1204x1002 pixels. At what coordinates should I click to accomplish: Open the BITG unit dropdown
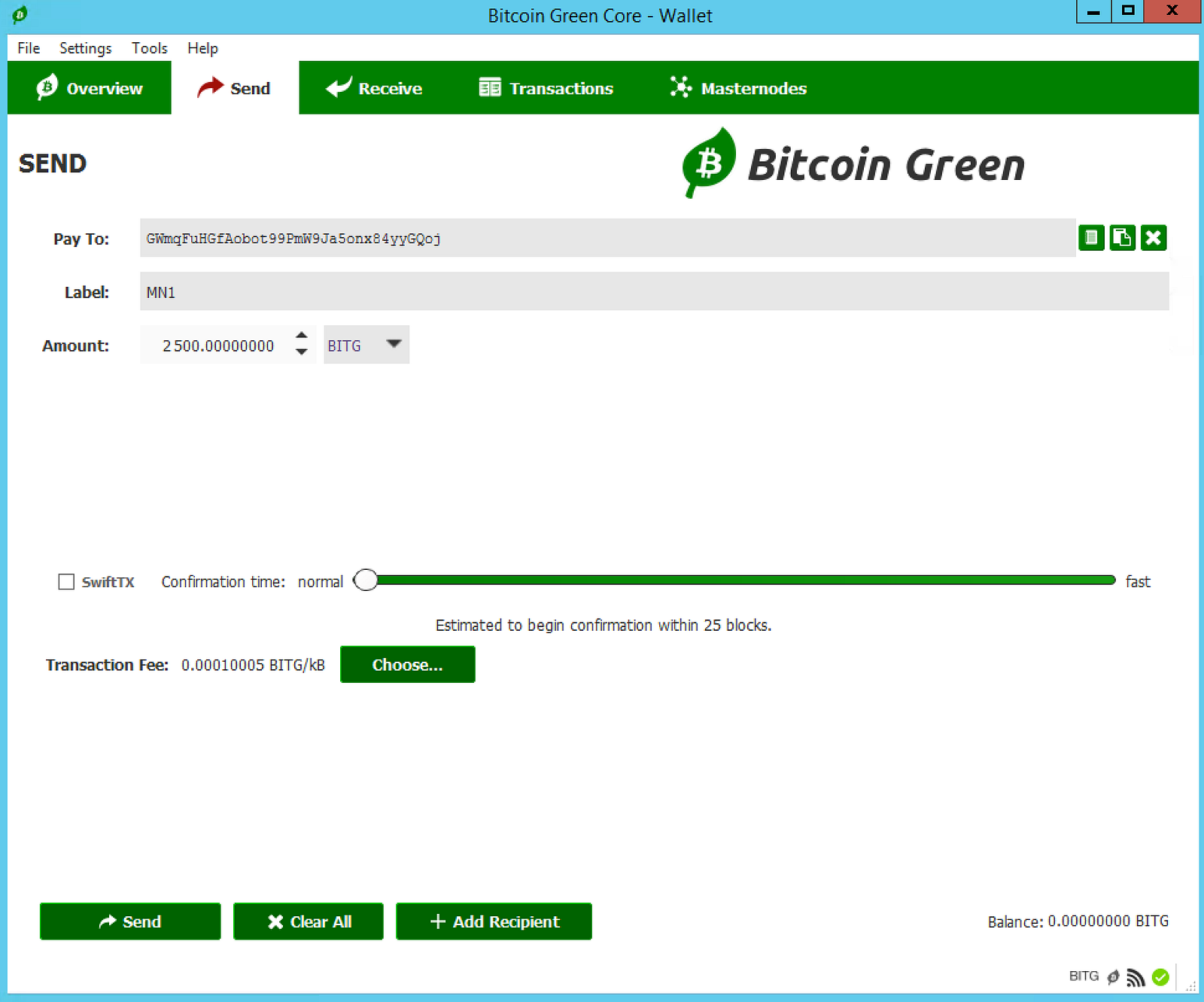[366, 345]
